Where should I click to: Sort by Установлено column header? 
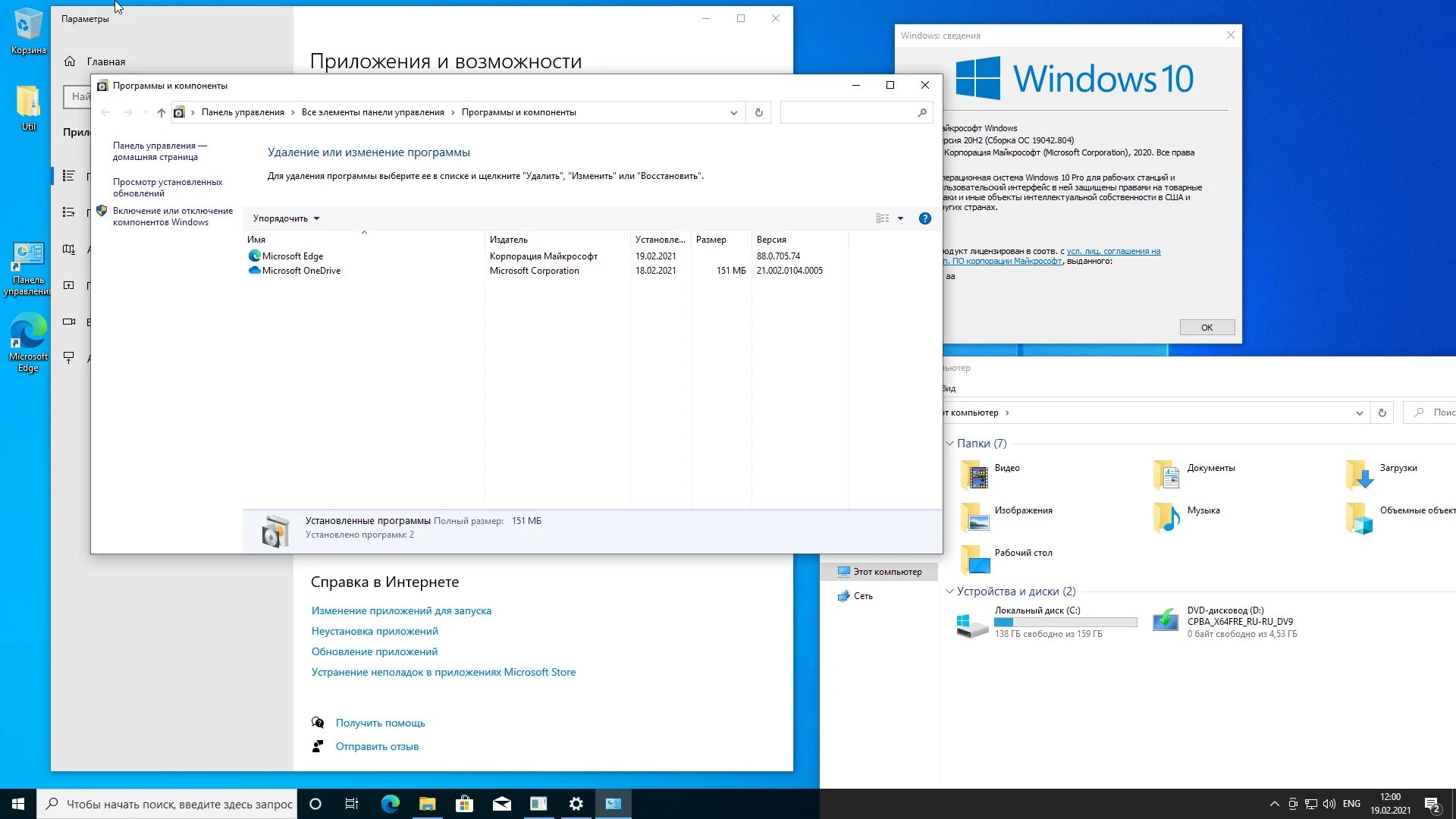[661, 239]
